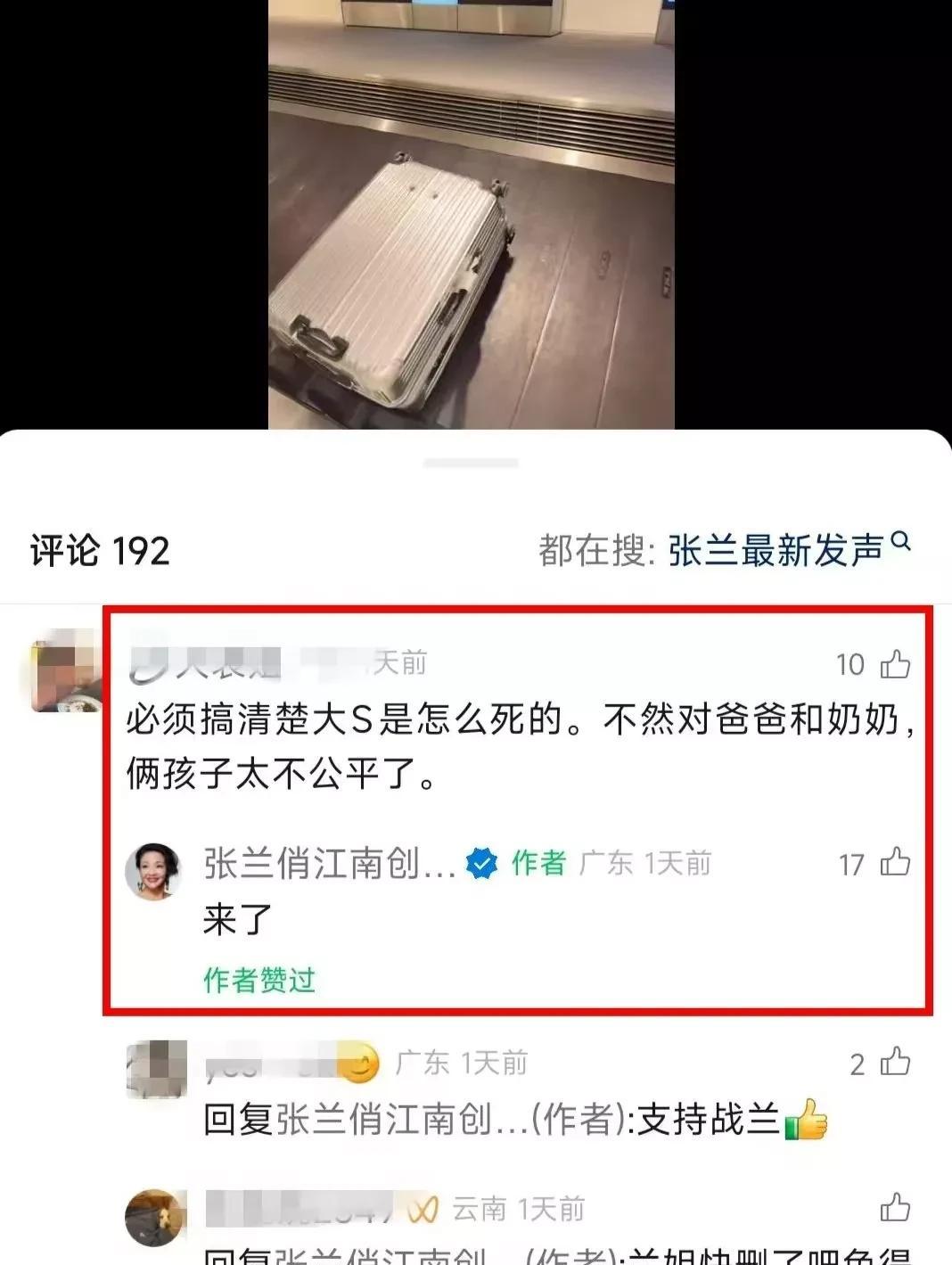
Task: Open the Guangdong replier's blurred avatar
Action: click(157, 1069)
